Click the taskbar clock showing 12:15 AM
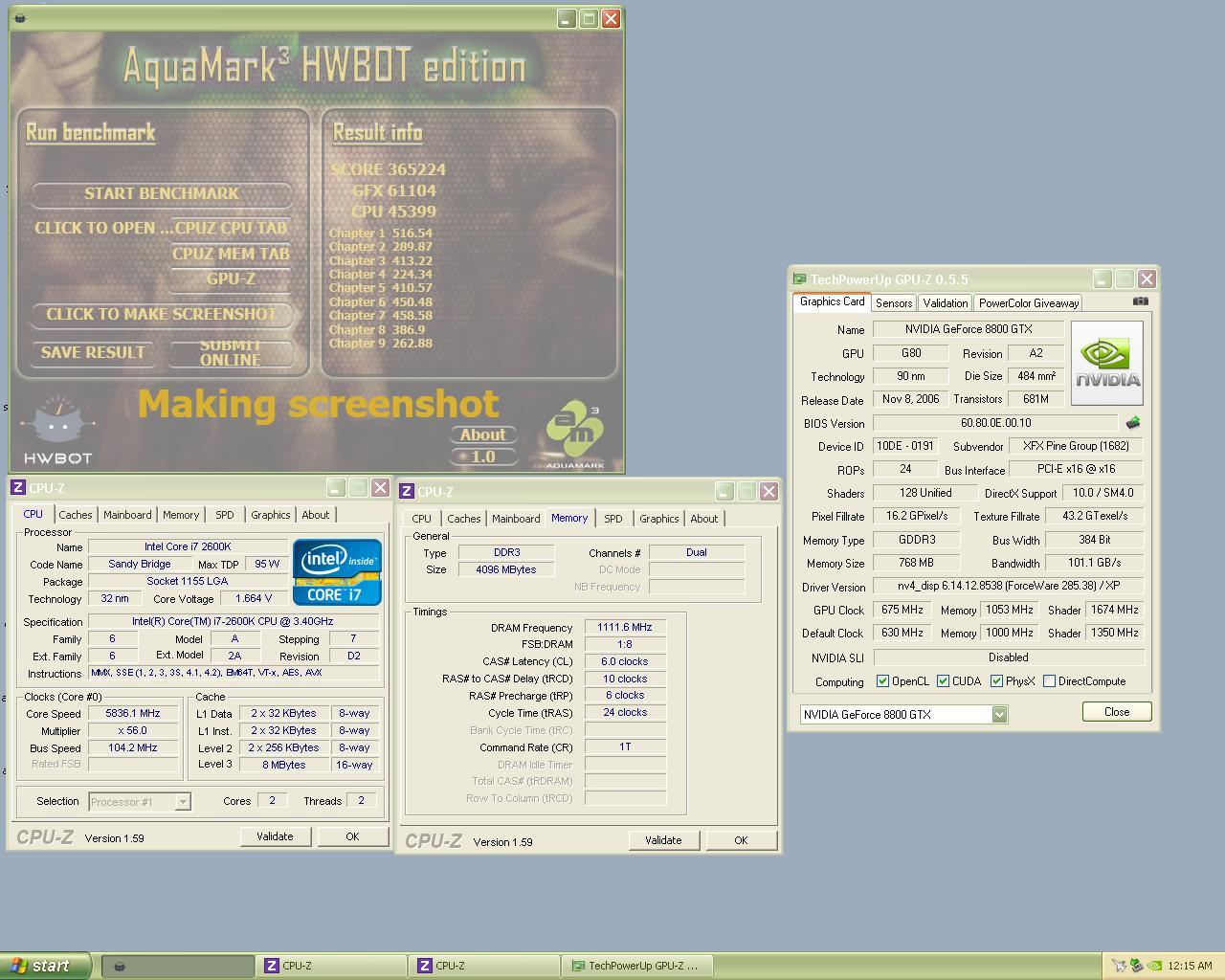 1191,966
